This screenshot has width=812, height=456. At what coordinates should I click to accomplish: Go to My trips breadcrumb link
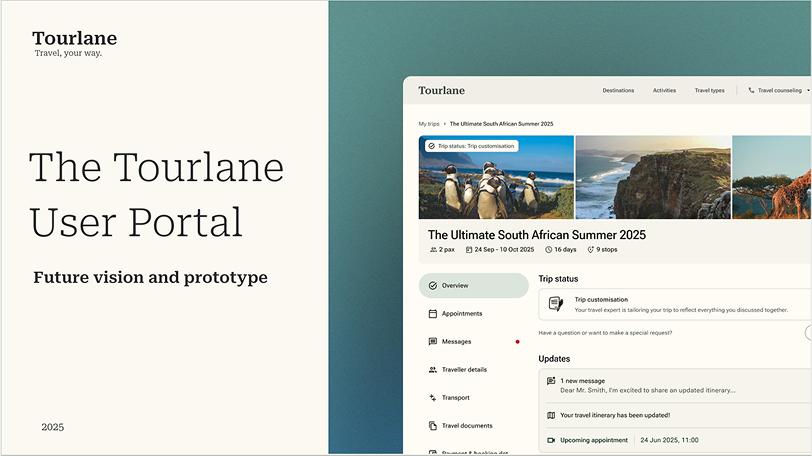tap(428, 124)
